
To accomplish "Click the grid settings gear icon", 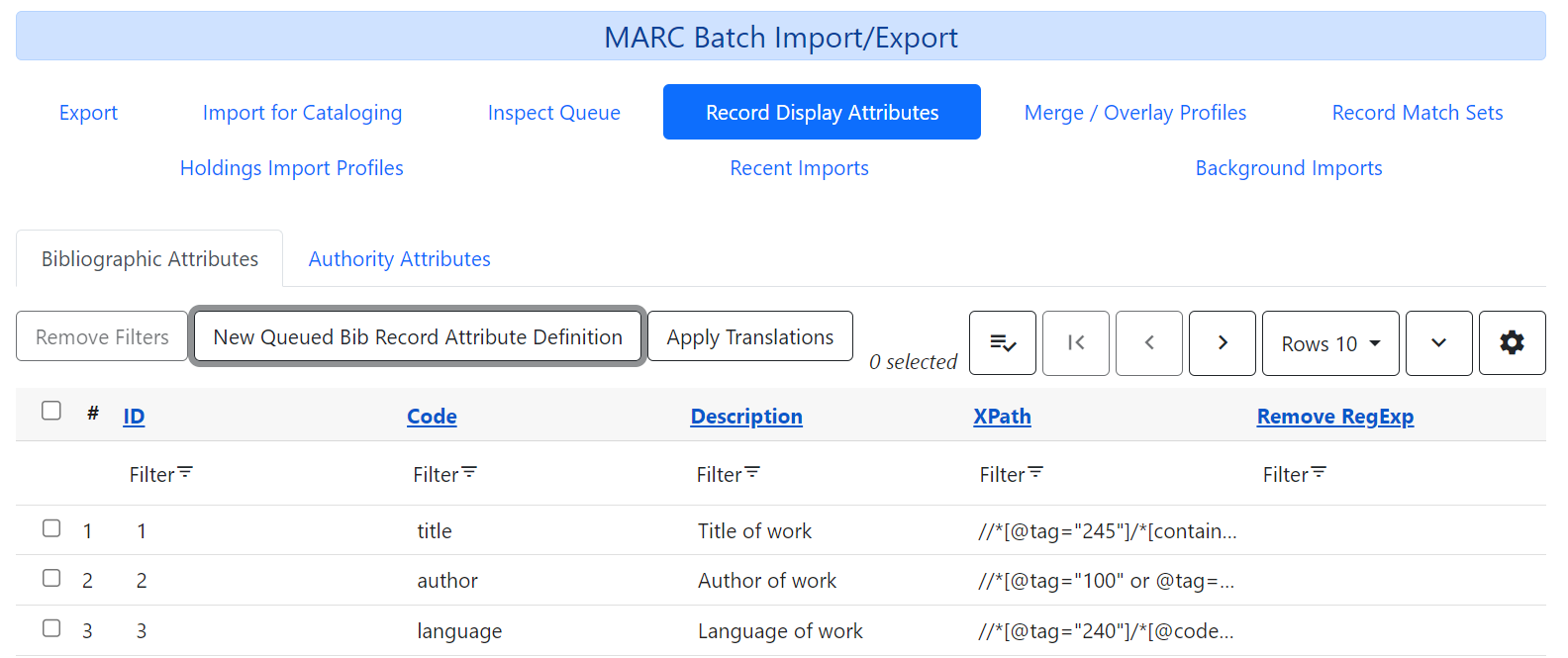I will [1512, 343].
